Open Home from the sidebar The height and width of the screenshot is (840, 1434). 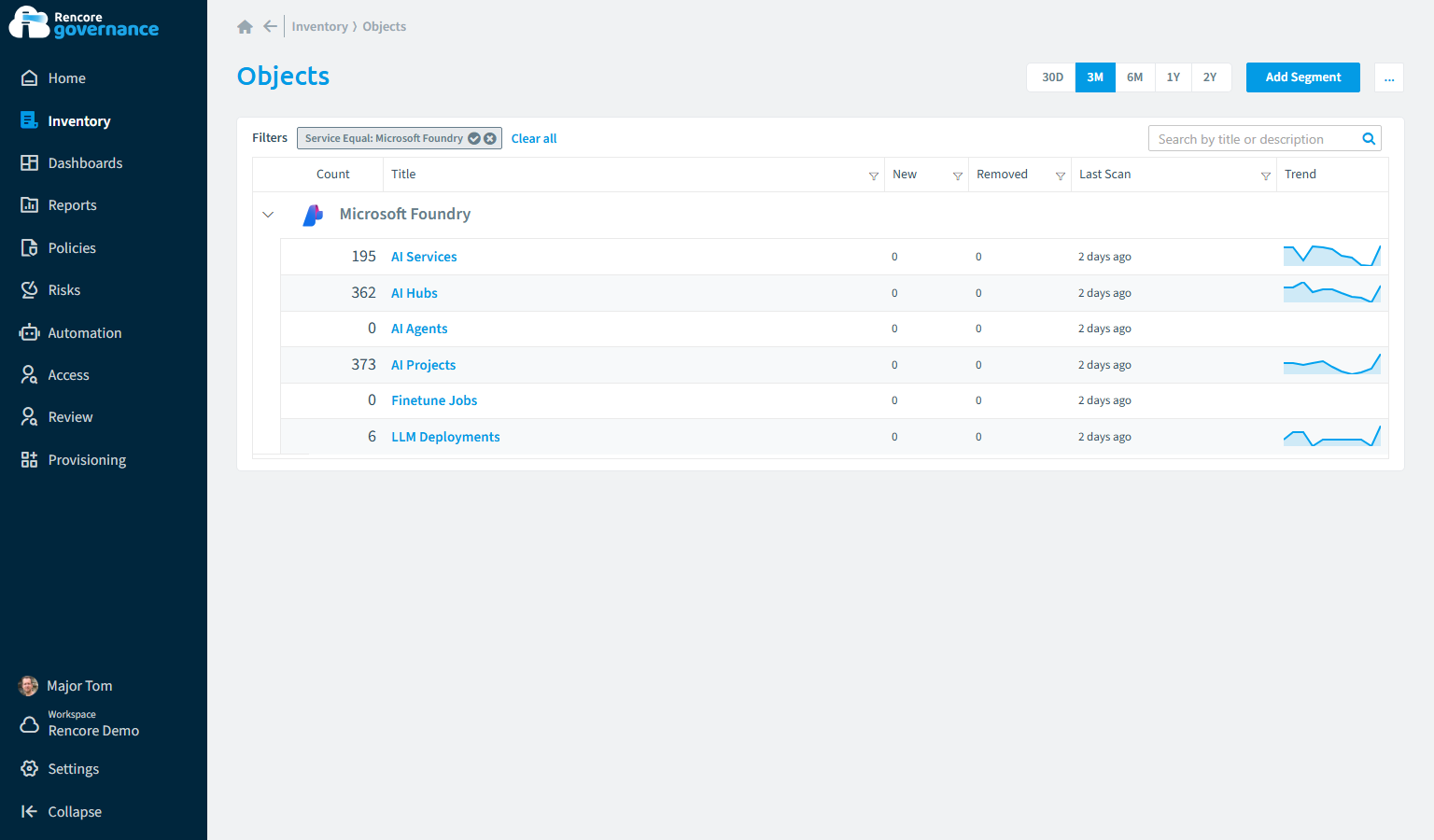pos(66,78)
